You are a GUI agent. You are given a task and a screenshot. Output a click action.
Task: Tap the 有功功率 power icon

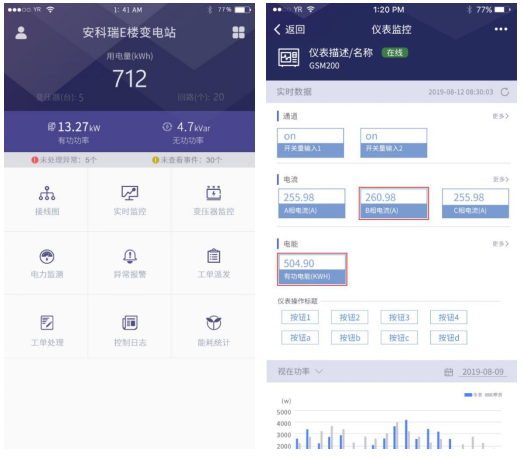51,127
